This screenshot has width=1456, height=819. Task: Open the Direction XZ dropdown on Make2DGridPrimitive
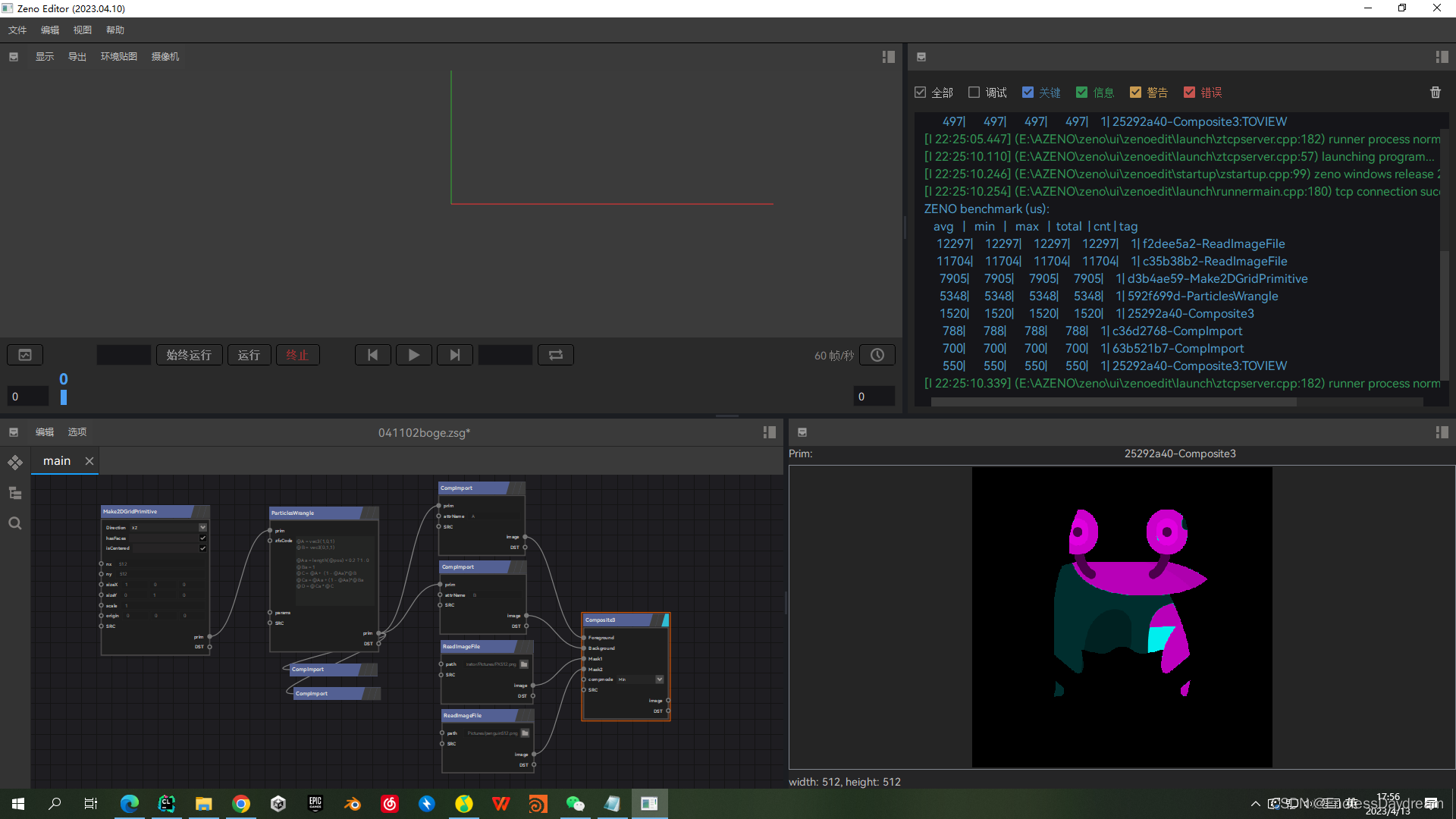[x=202, y=527]
